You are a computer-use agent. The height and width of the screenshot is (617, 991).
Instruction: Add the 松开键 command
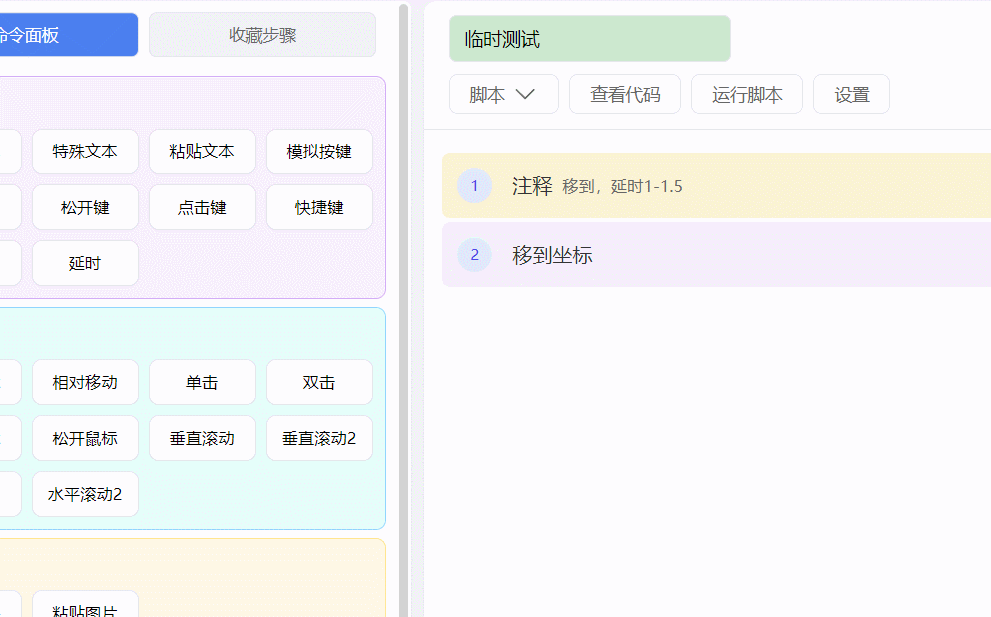(85, 207)
